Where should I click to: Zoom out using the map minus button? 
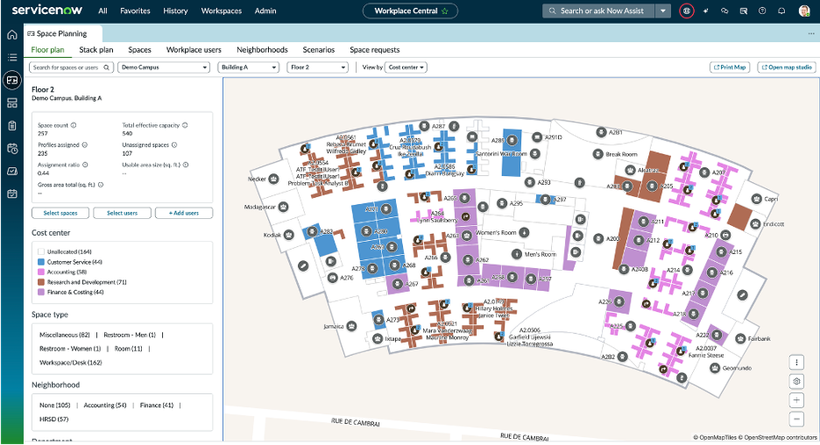pyautogui.click(x=796, y=419)
